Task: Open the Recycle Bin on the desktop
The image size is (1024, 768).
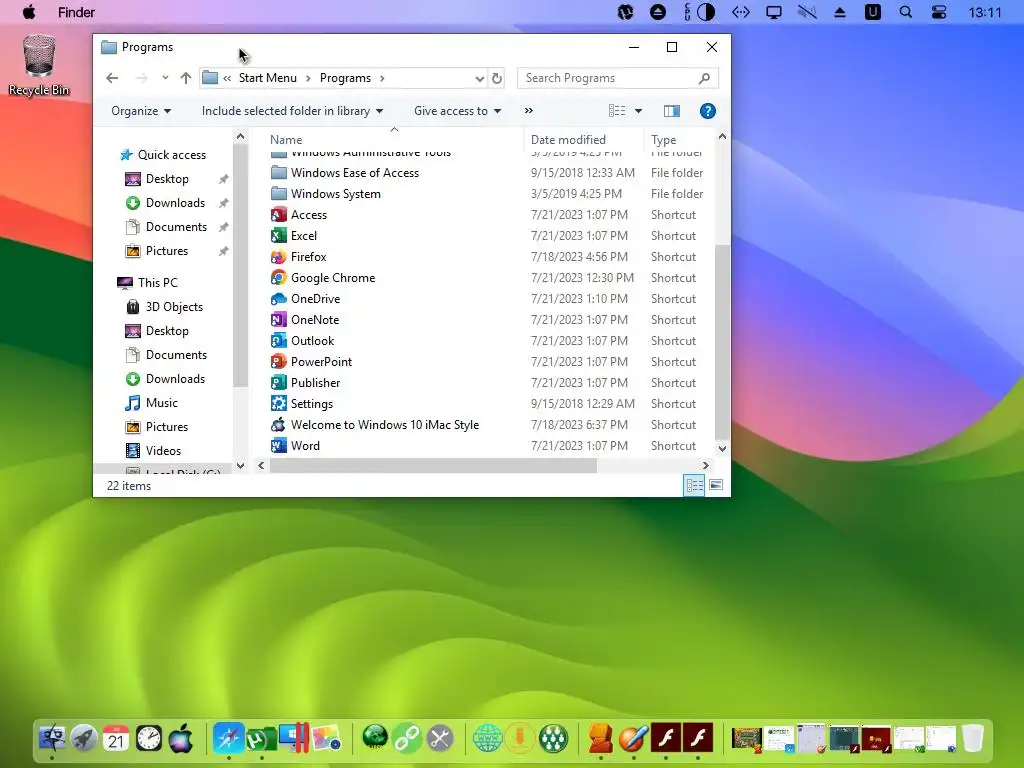Action: click(x=39, y=65)
